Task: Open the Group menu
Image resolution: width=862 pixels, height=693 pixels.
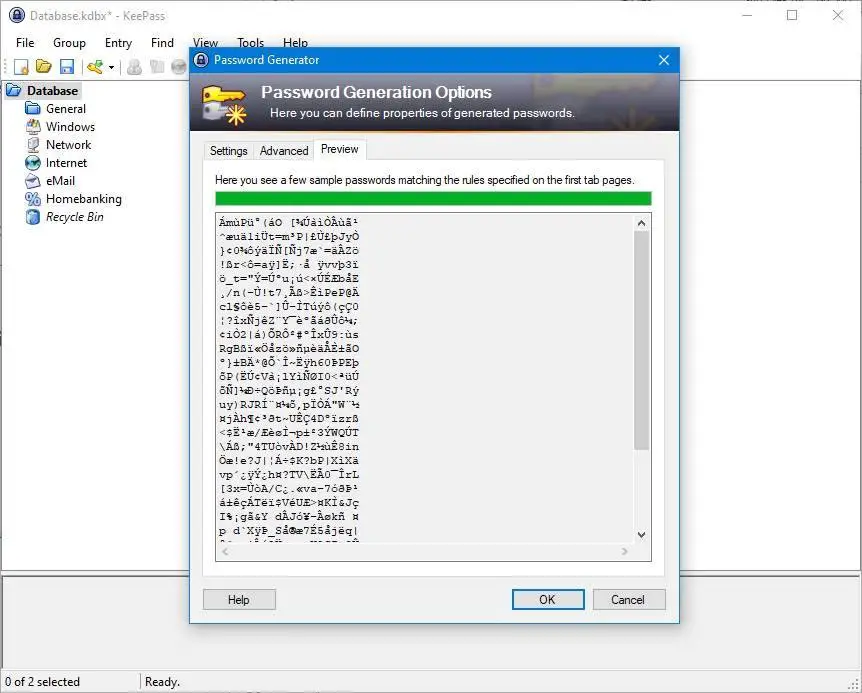Action: pyautogui.click(x=69, y=43)
